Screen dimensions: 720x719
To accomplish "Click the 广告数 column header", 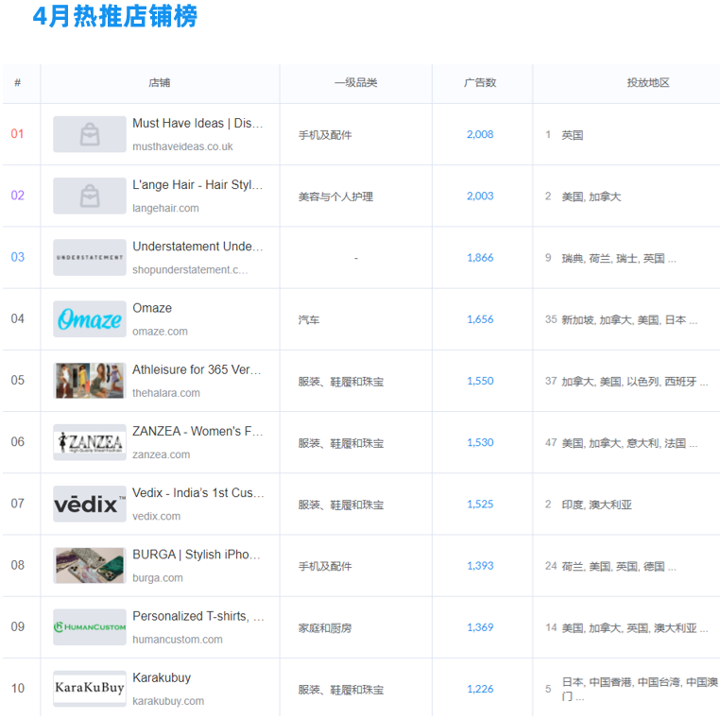I will tap(480, 83).
